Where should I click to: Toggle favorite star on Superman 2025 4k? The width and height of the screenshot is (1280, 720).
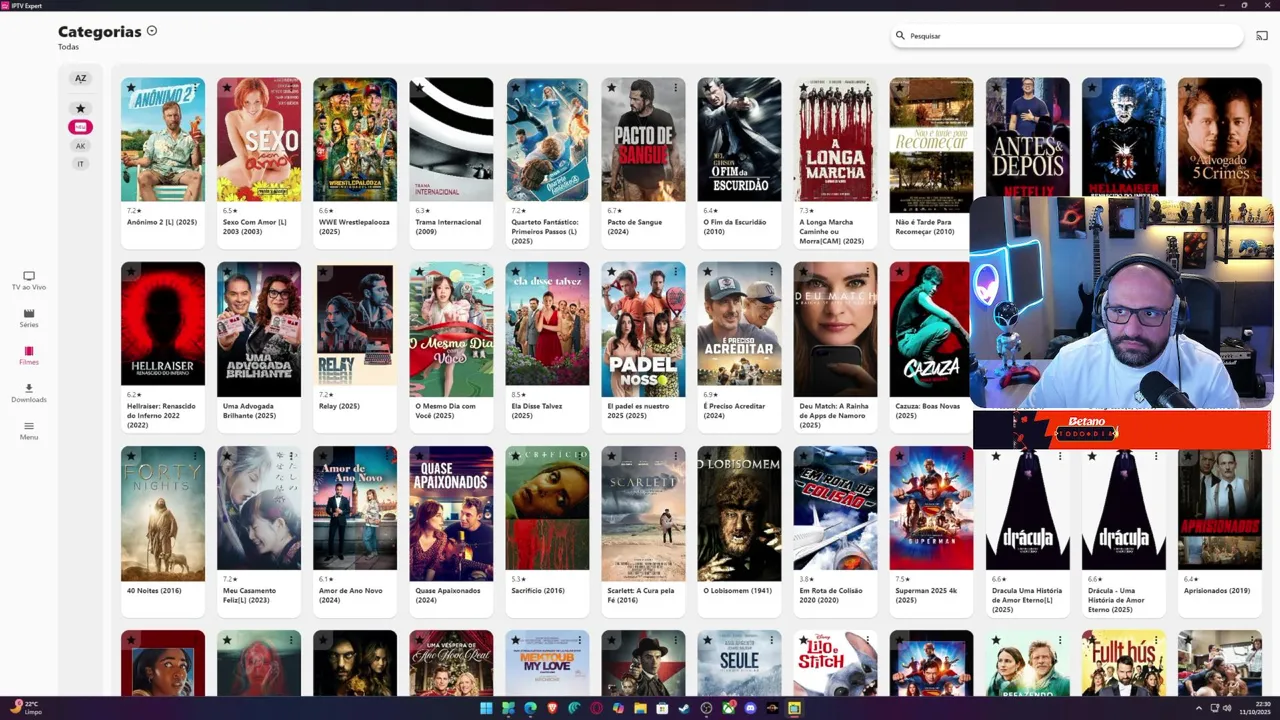tap(899, 456)
